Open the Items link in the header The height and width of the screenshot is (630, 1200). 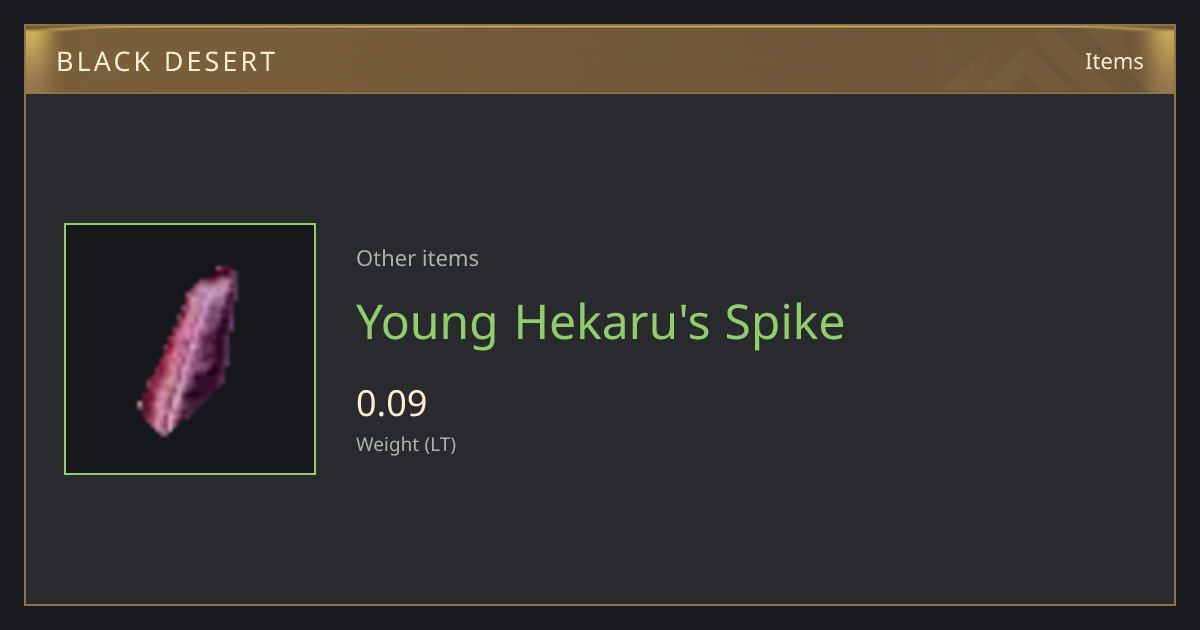[x=1114, y=61]
